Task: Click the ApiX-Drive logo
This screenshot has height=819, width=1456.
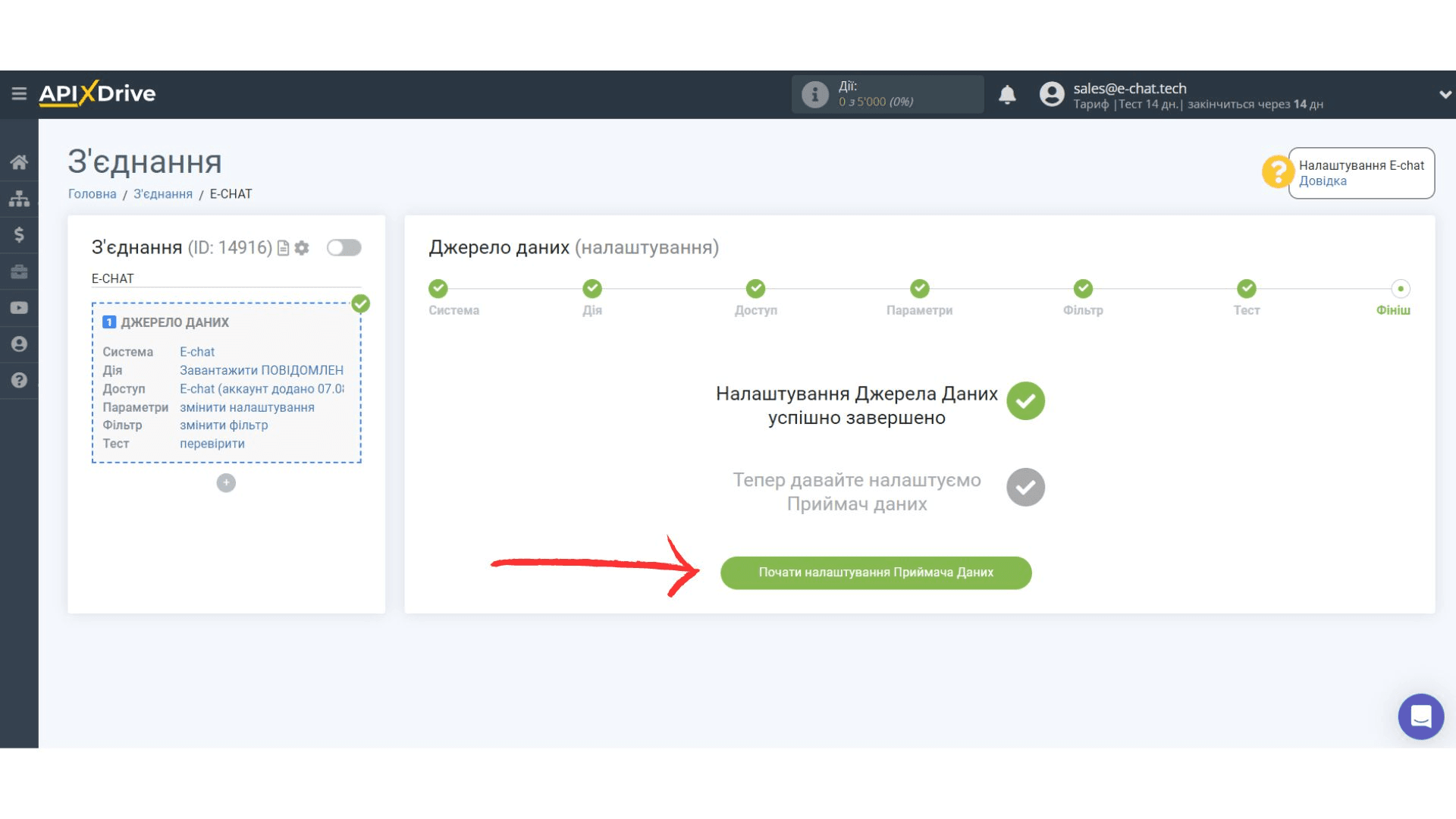Action: click(97, 93)
